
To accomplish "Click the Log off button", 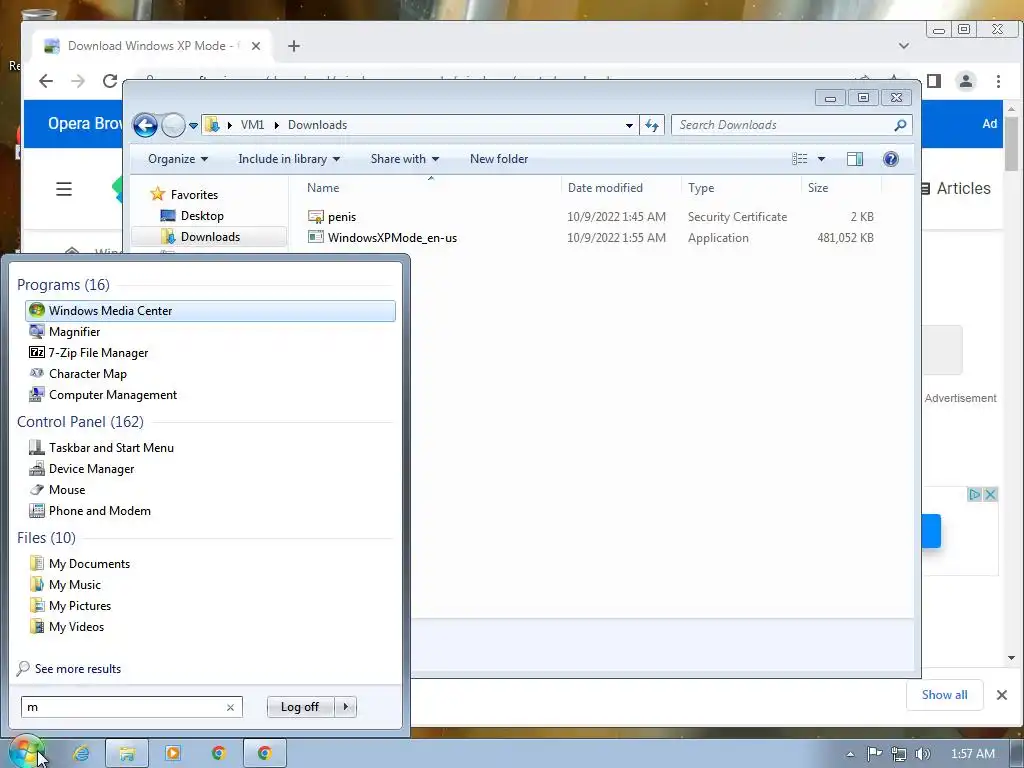I will 300,707.
